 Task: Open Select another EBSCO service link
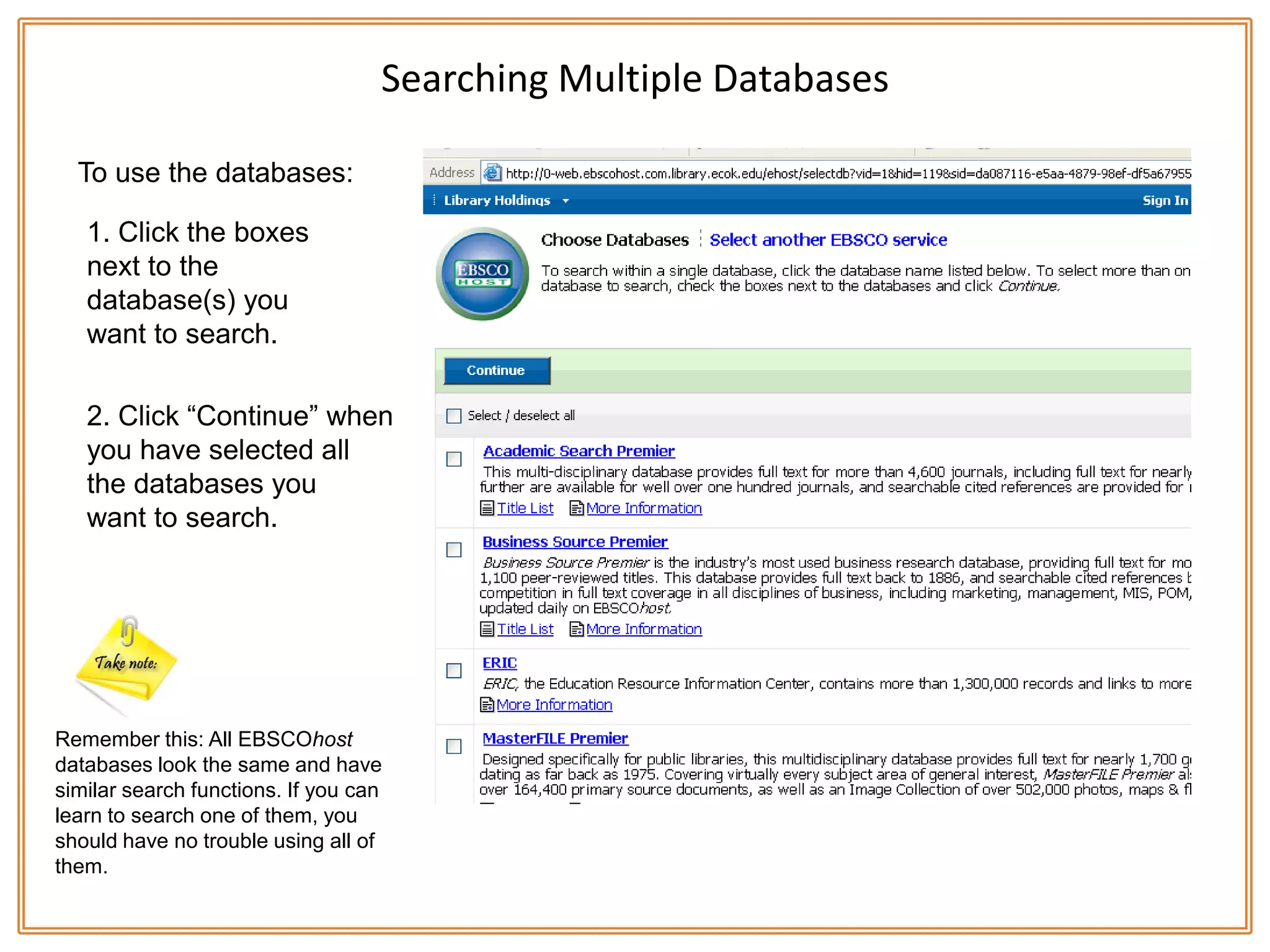click(828, 240)
